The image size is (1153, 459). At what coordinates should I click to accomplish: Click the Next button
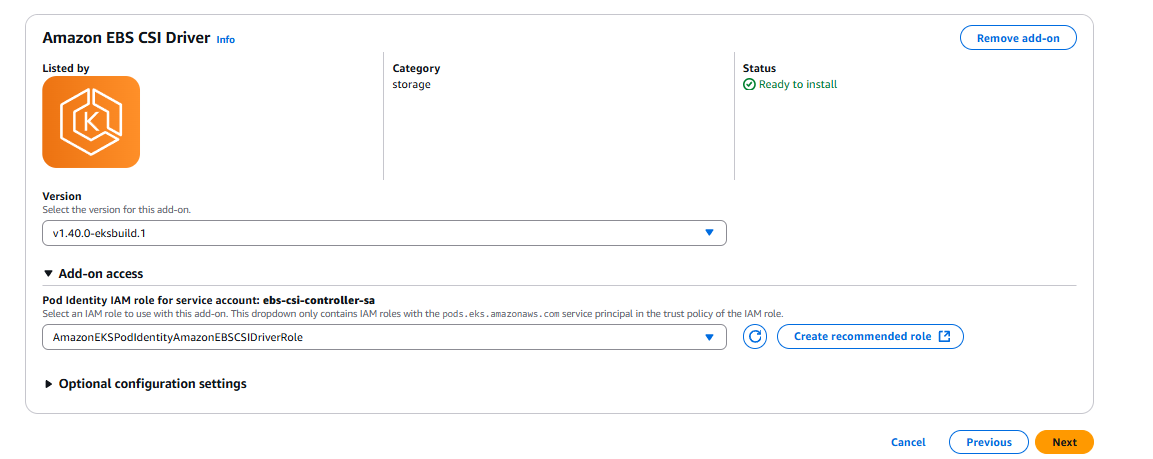1064,442
